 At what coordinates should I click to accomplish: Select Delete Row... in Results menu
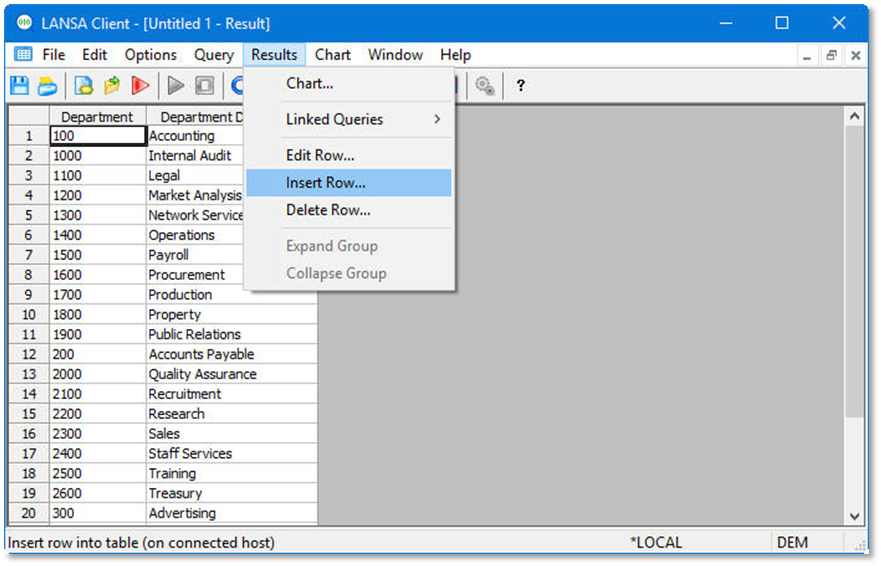point(349,210)
